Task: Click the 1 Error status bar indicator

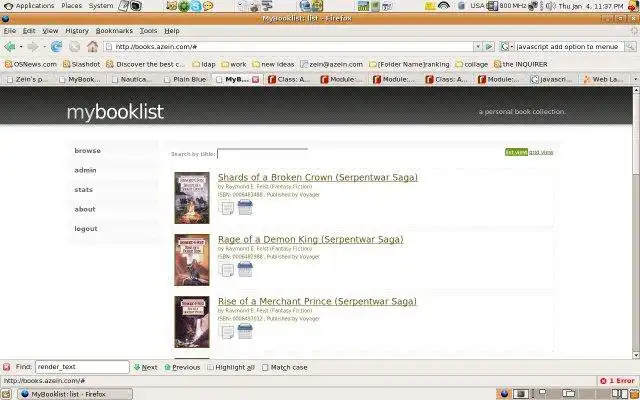Action: [x=617, y=381]
